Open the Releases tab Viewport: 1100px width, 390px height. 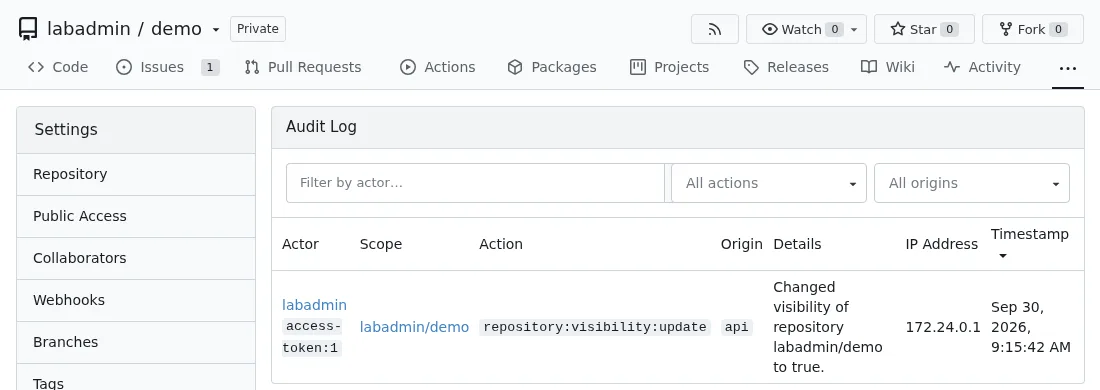[786, 67]
